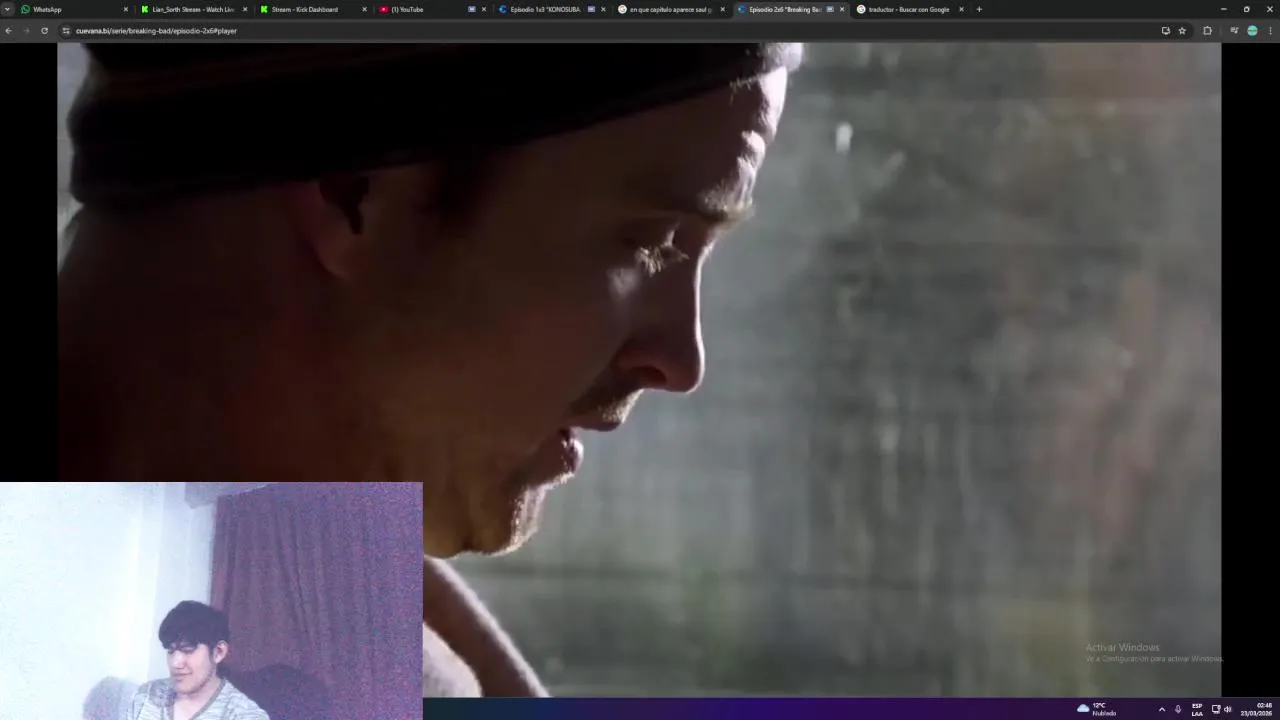Open the volume speaker tray icon

coord(1228,709)
